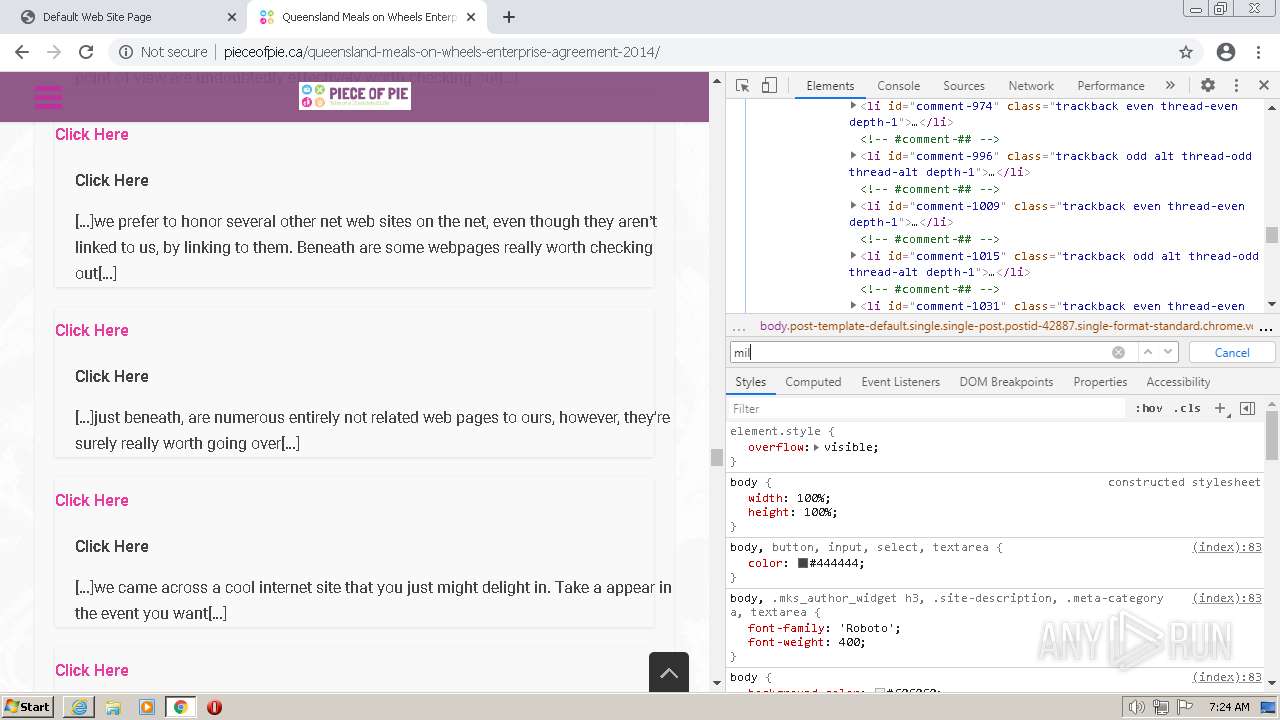Launch Internet Explorer from taskbar
1280x720 pixels.
79,707
